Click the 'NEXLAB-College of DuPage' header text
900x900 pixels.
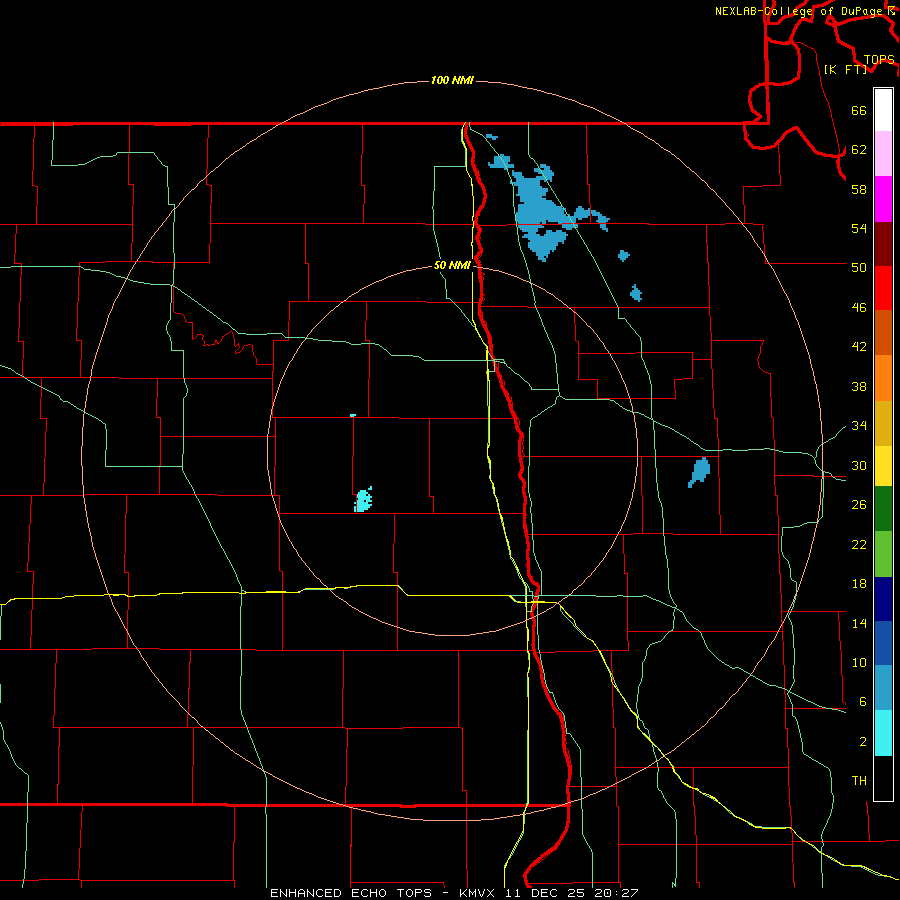[x=800, y=11]
